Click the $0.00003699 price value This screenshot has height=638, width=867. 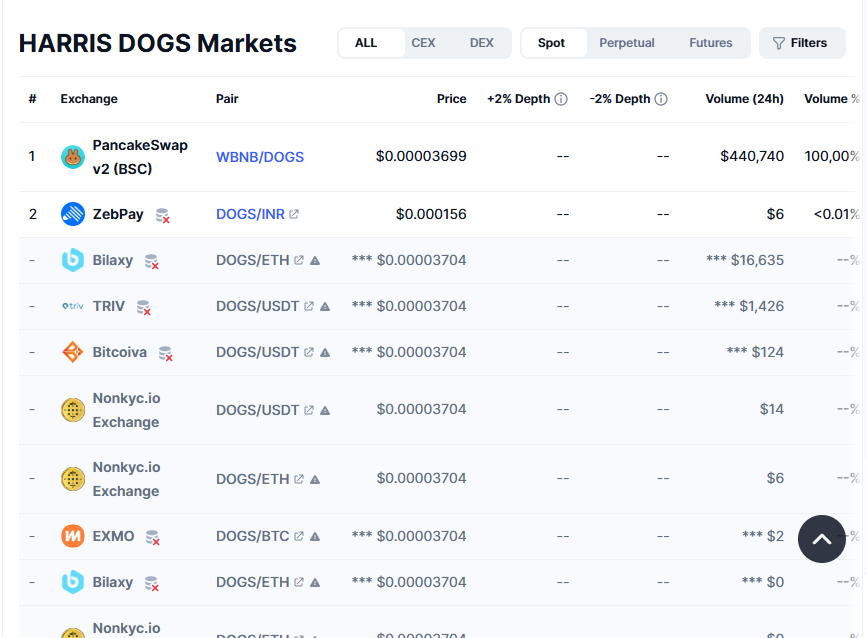point(421,156)
